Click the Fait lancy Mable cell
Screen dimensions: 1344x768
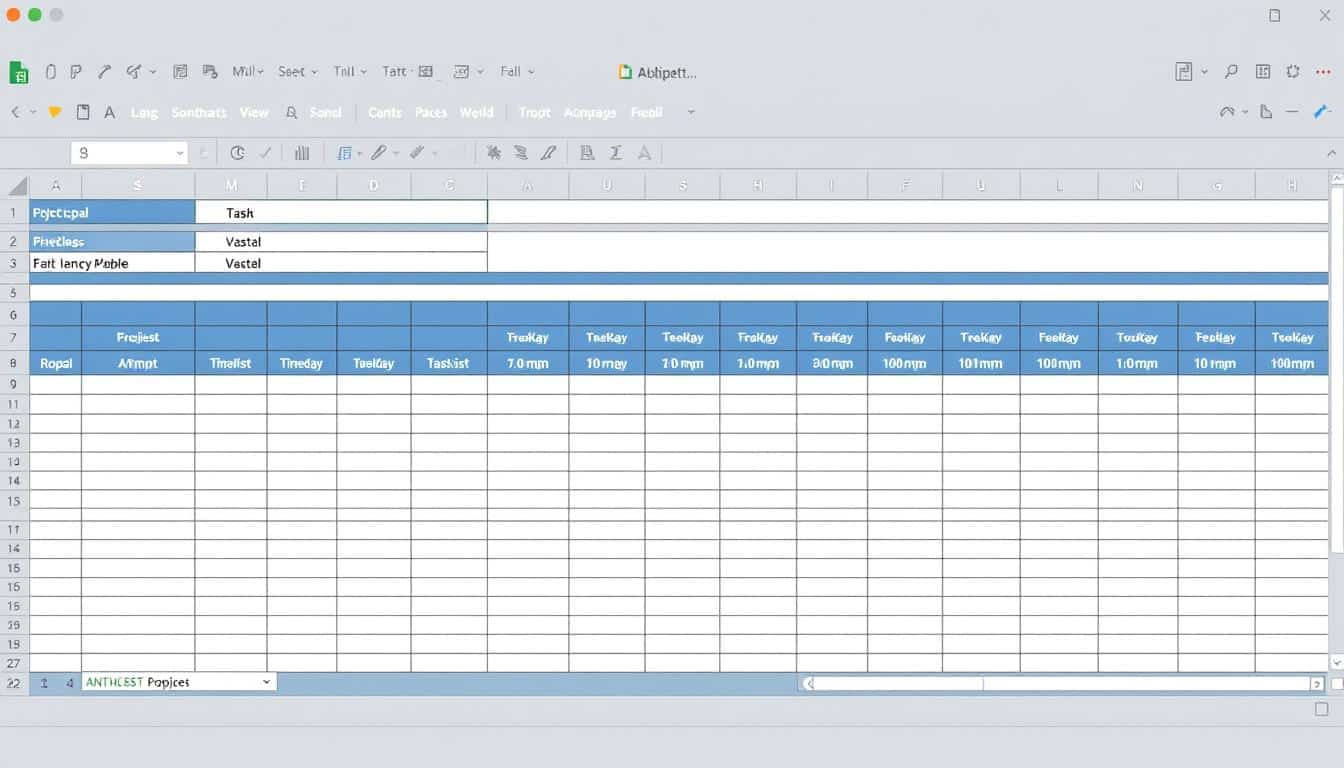(112, 263)
